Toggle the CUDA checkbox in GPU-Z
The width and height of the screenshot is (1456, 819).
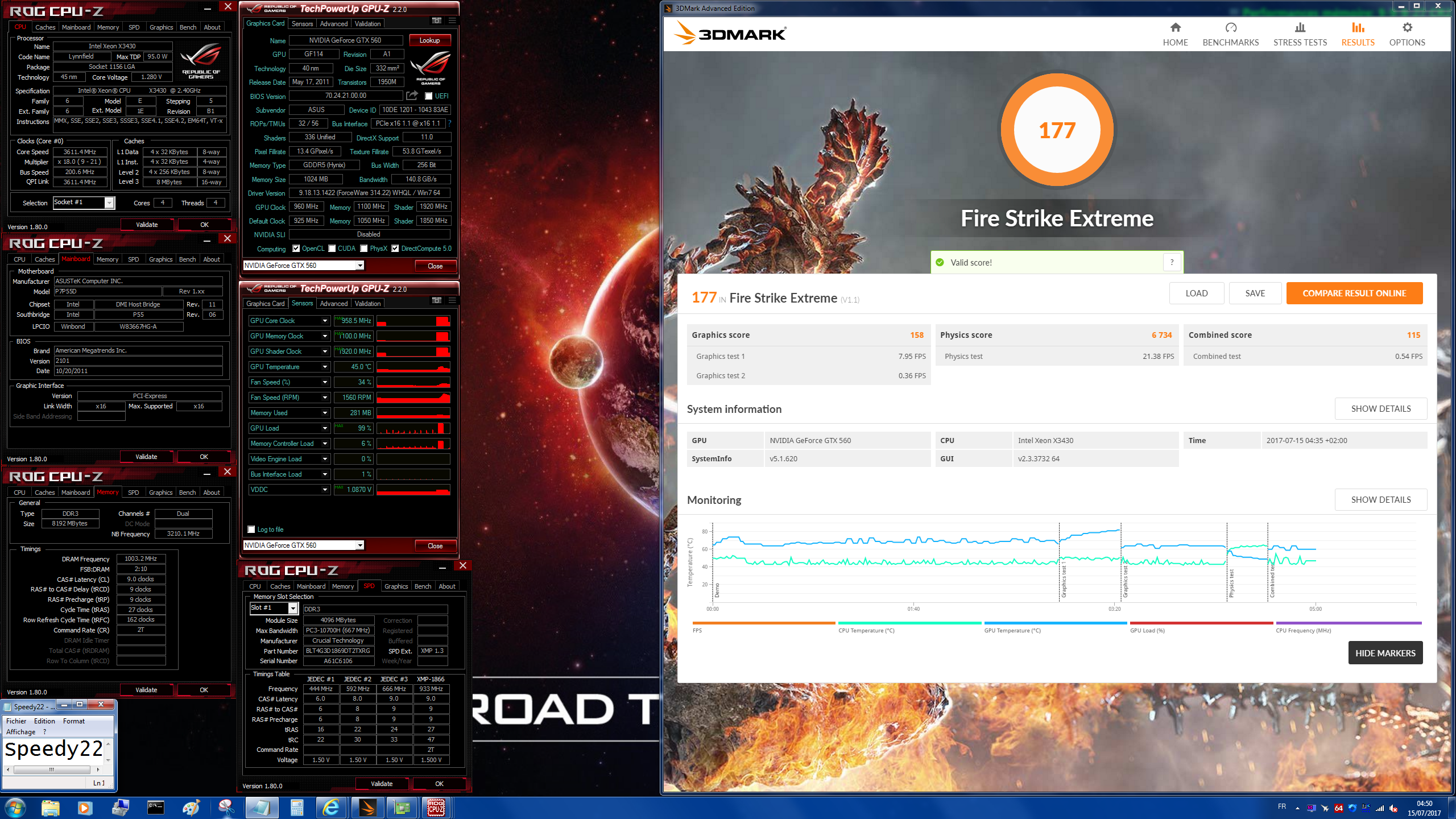coord(332,249)
